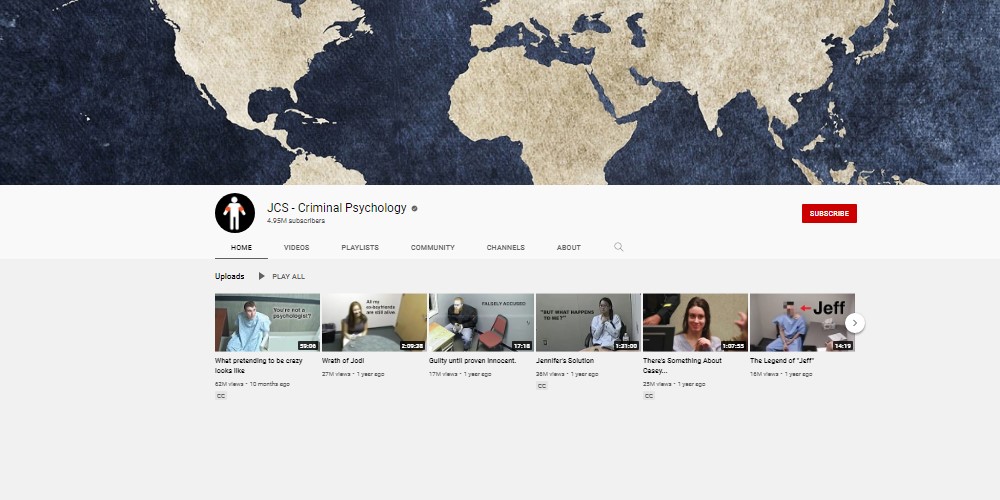The image size is (1000, 500).
Task: Click the '4.95M subscribers' text
Action: [296, 221]
